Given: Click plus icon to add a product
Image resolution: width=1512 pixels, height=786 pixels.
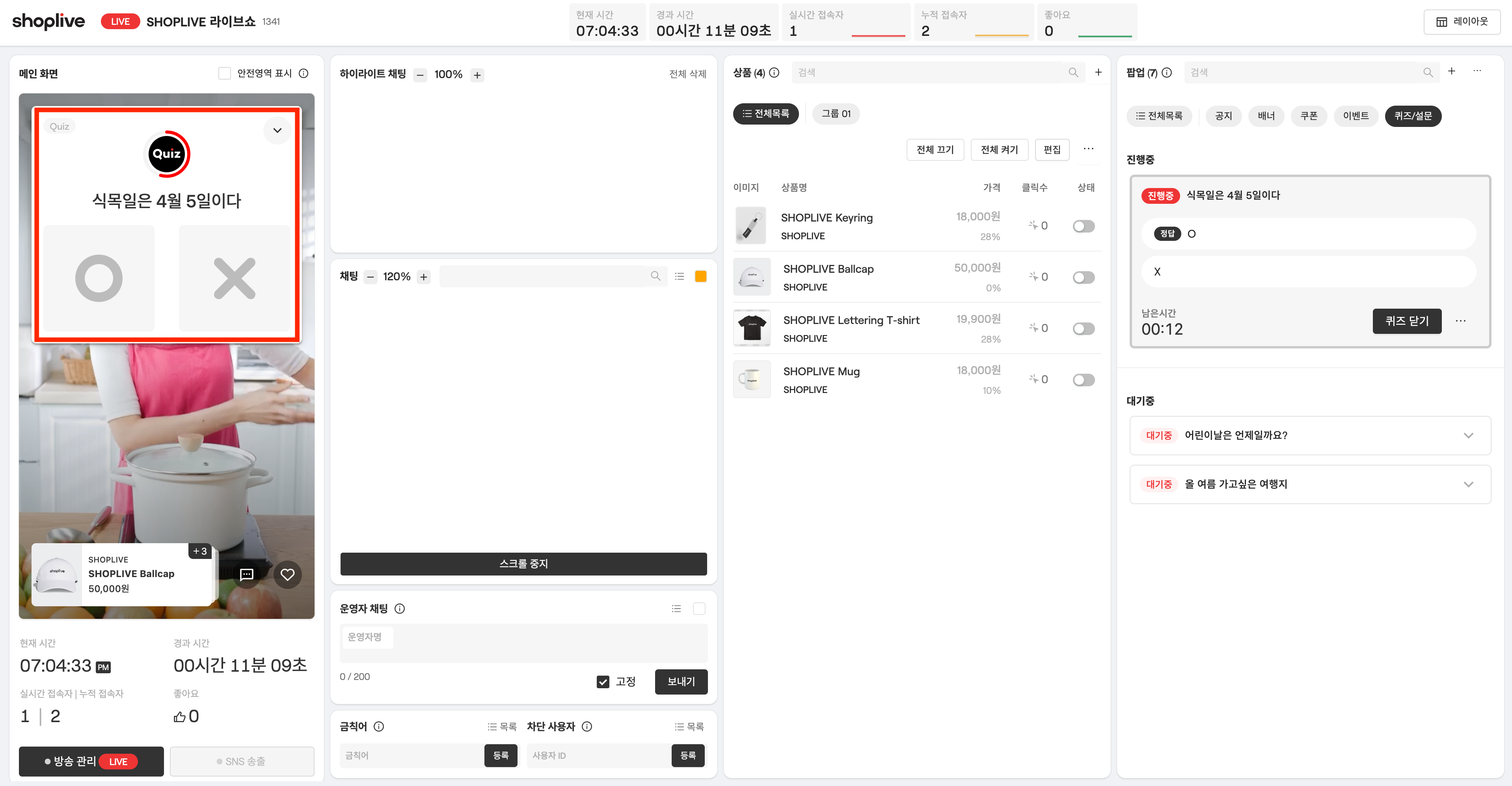Looking at the screenshot, I should pyautogui.click(x=1098, y=72).
